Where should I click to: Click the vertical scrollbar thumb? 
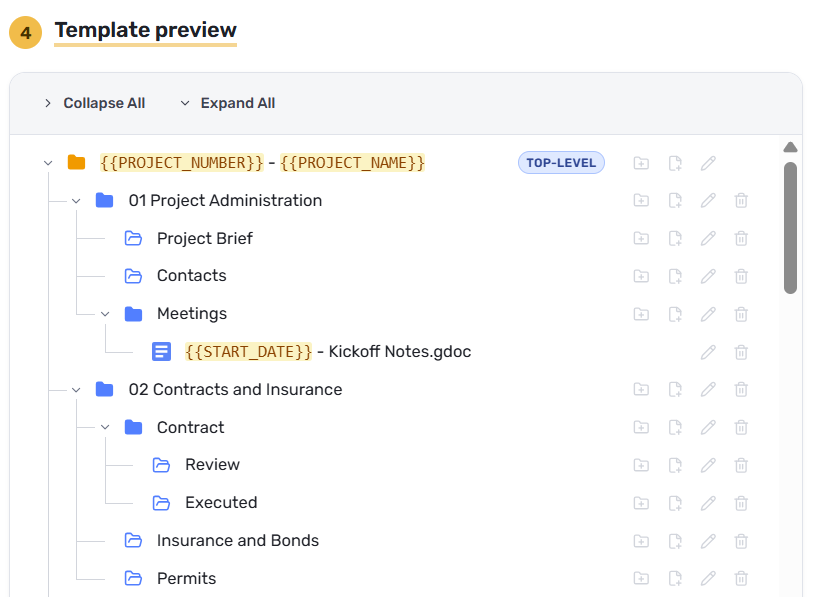coord(790,228)
